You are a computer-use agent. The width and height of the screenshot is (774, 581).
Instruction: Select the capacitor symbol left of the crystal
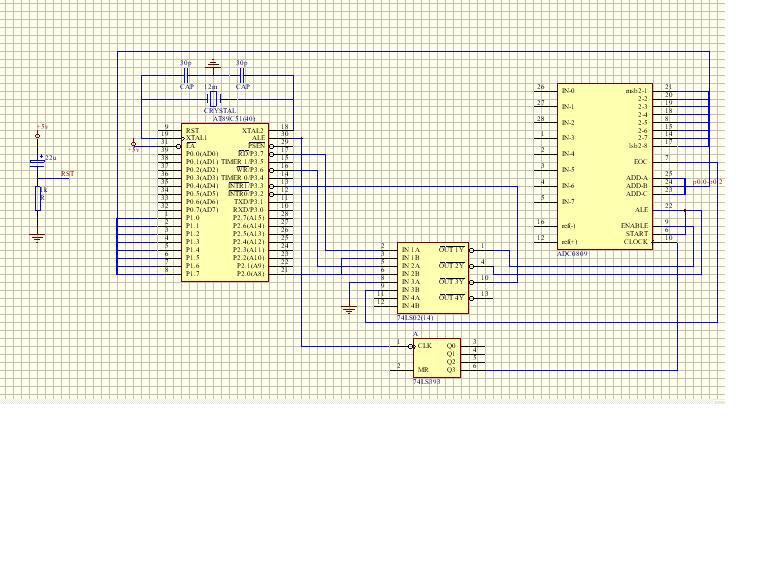click(x=186, y=76)
